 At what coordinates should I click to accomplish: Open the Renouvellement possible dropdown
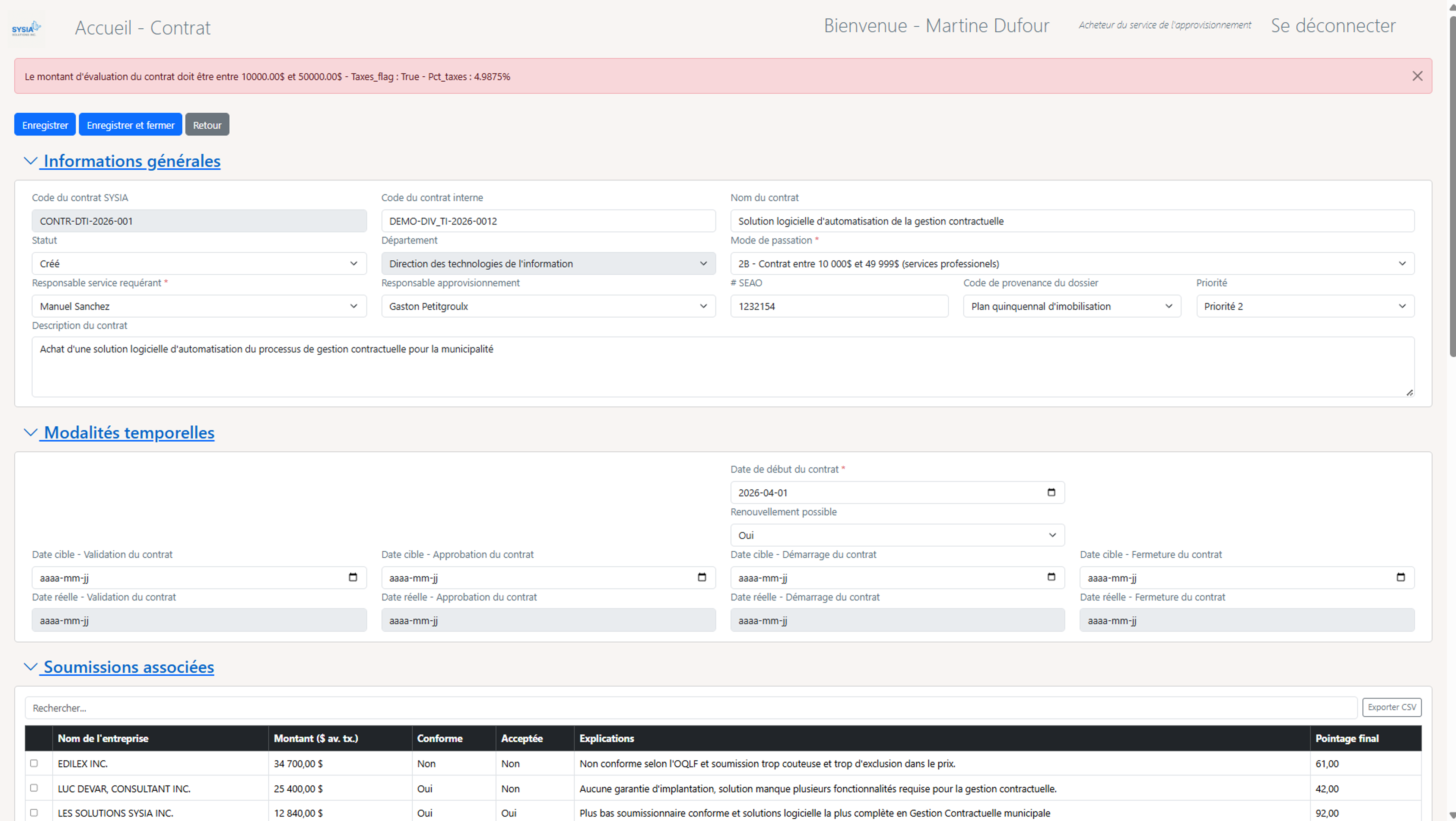tap(897, 535)
